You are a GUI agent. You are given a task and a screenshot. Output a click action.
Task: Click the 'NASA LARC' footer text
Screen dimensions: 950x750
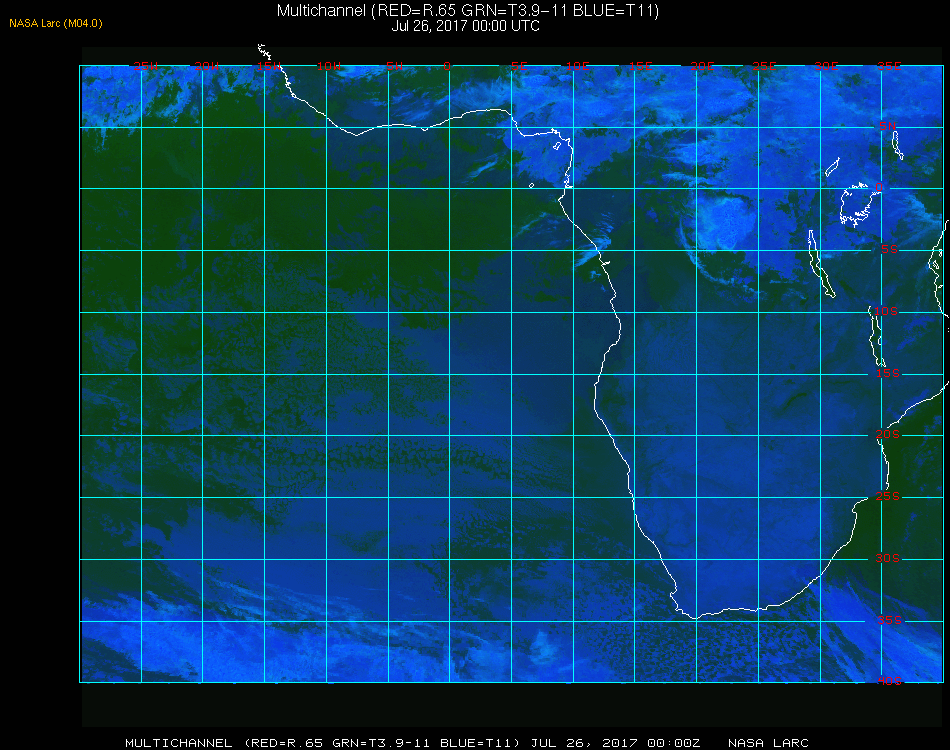click(x=768, y=743)
